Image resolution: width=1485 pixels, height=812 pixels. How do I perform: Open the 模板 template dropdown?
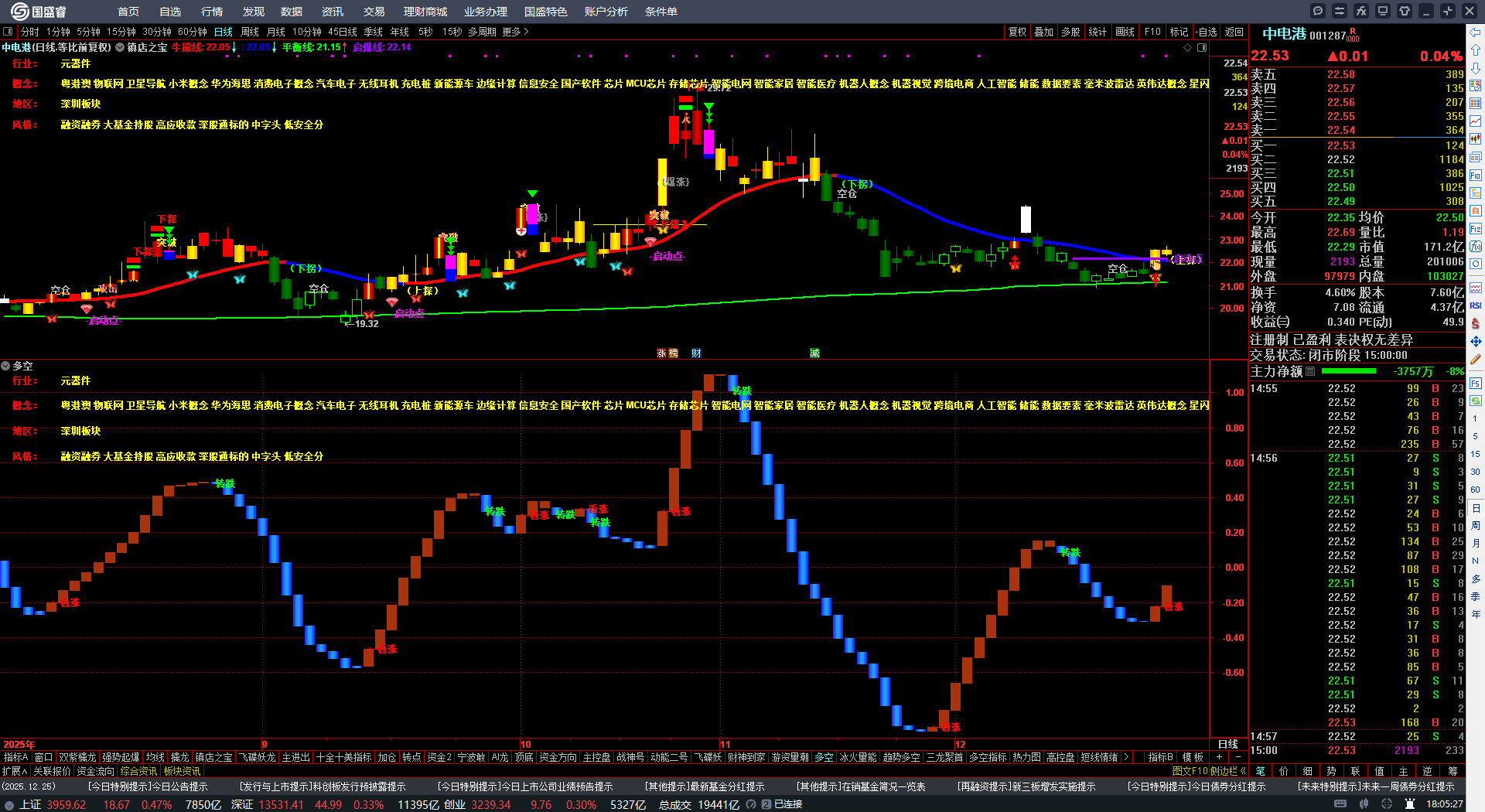[1193, 757]
